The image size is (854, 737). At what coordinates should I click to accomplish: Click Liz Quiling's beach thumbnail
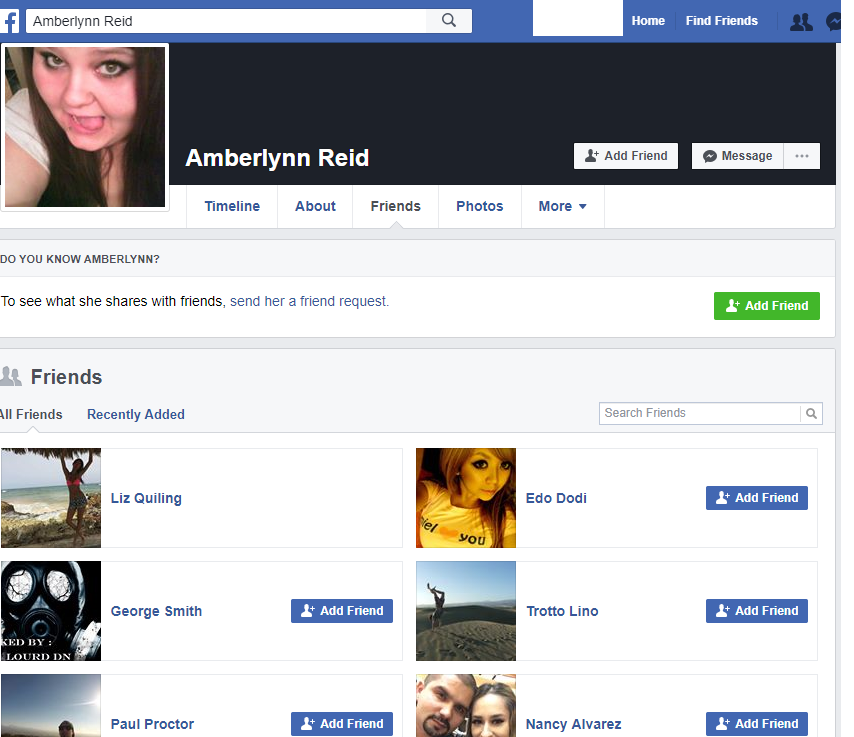pos(51,498)
